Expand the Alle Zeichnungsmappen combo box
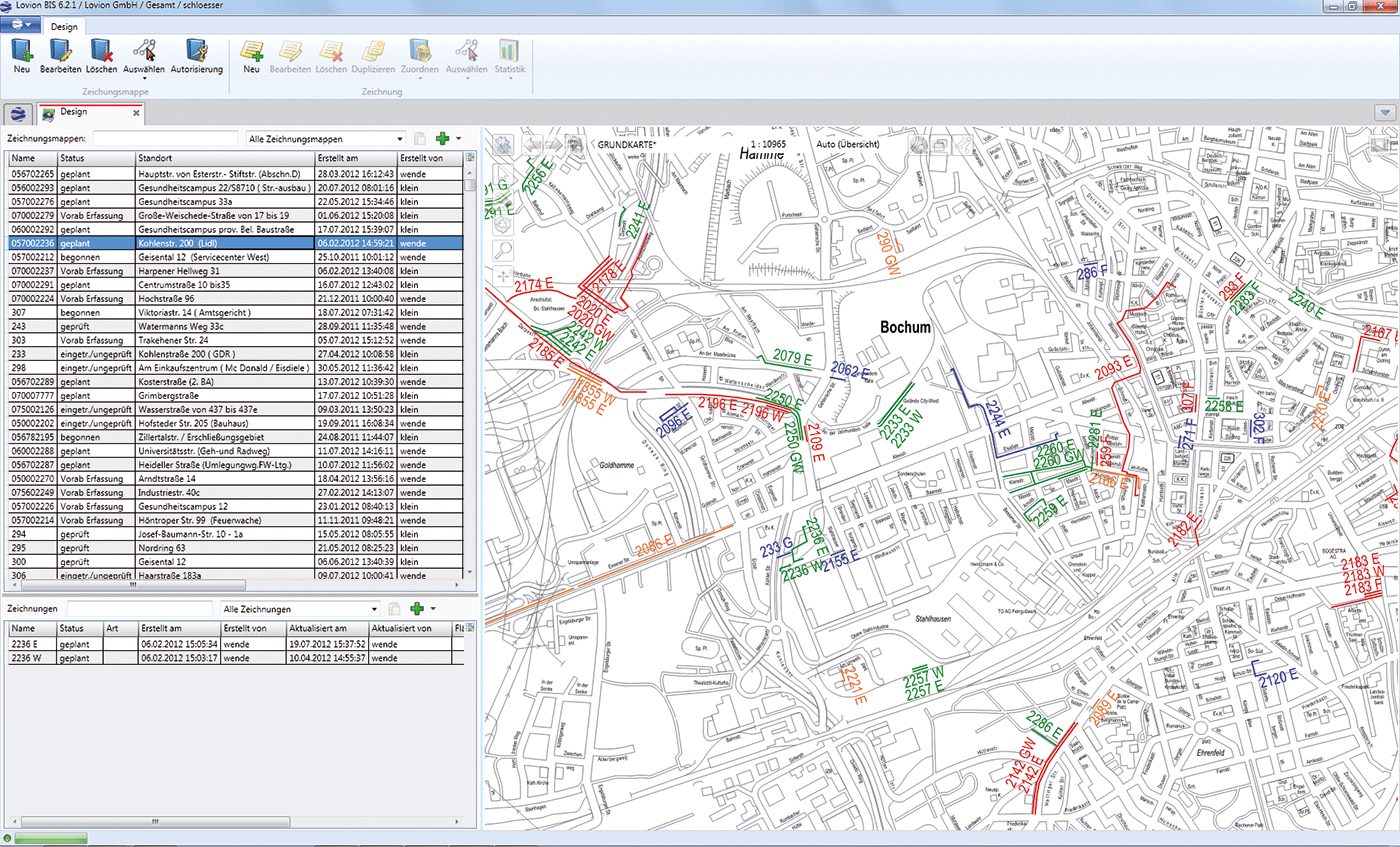The width and height of the screenshot is (1400, 847). pos(399,139)
